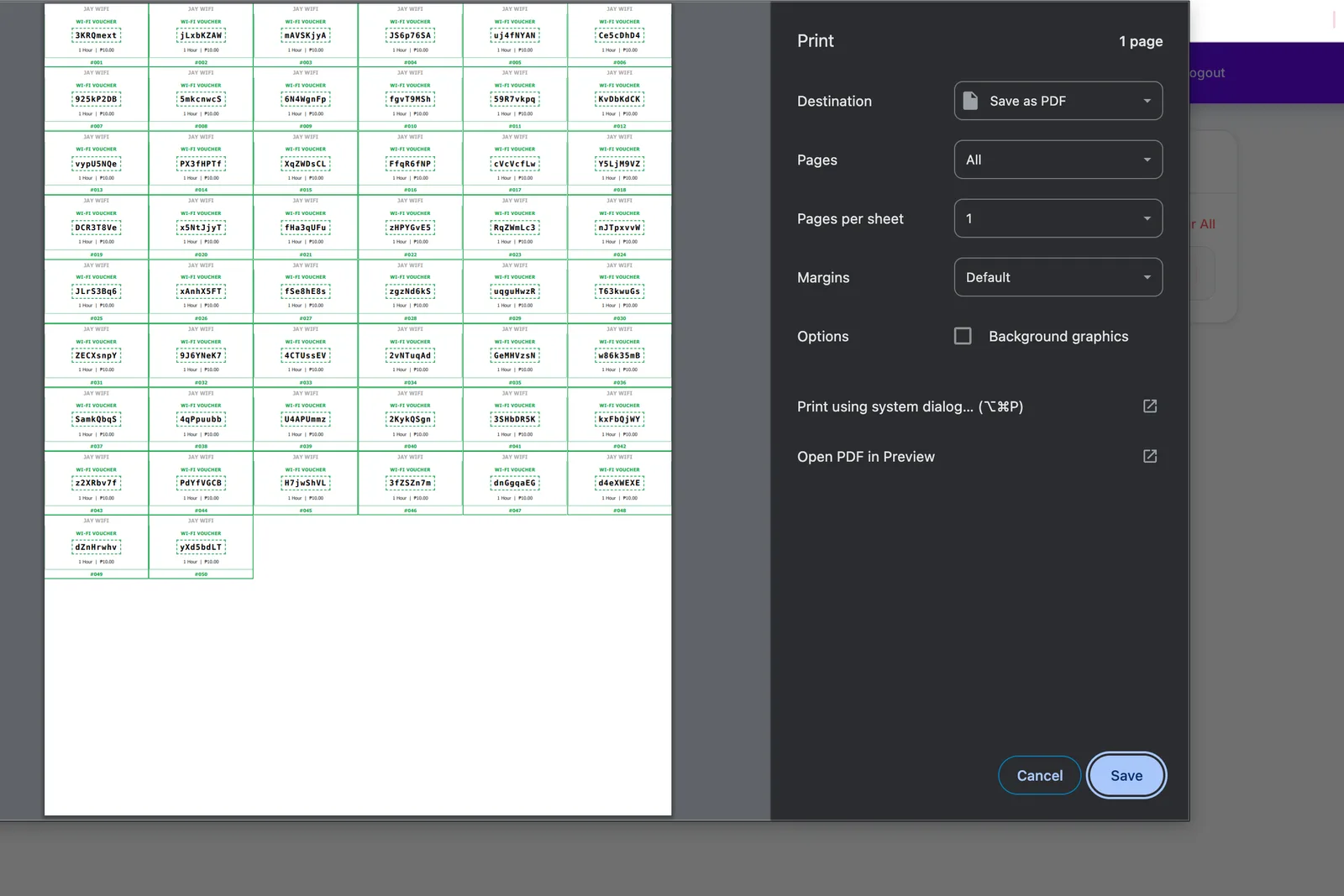Click voucher code z2XRbv7f in preview
This screenshot has height=896, width=1344.
click(x=97, y=483)
